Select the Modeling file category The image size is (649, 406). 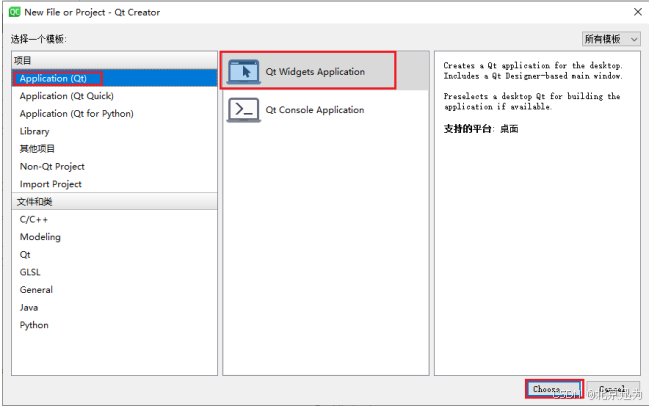coord(114,237)
